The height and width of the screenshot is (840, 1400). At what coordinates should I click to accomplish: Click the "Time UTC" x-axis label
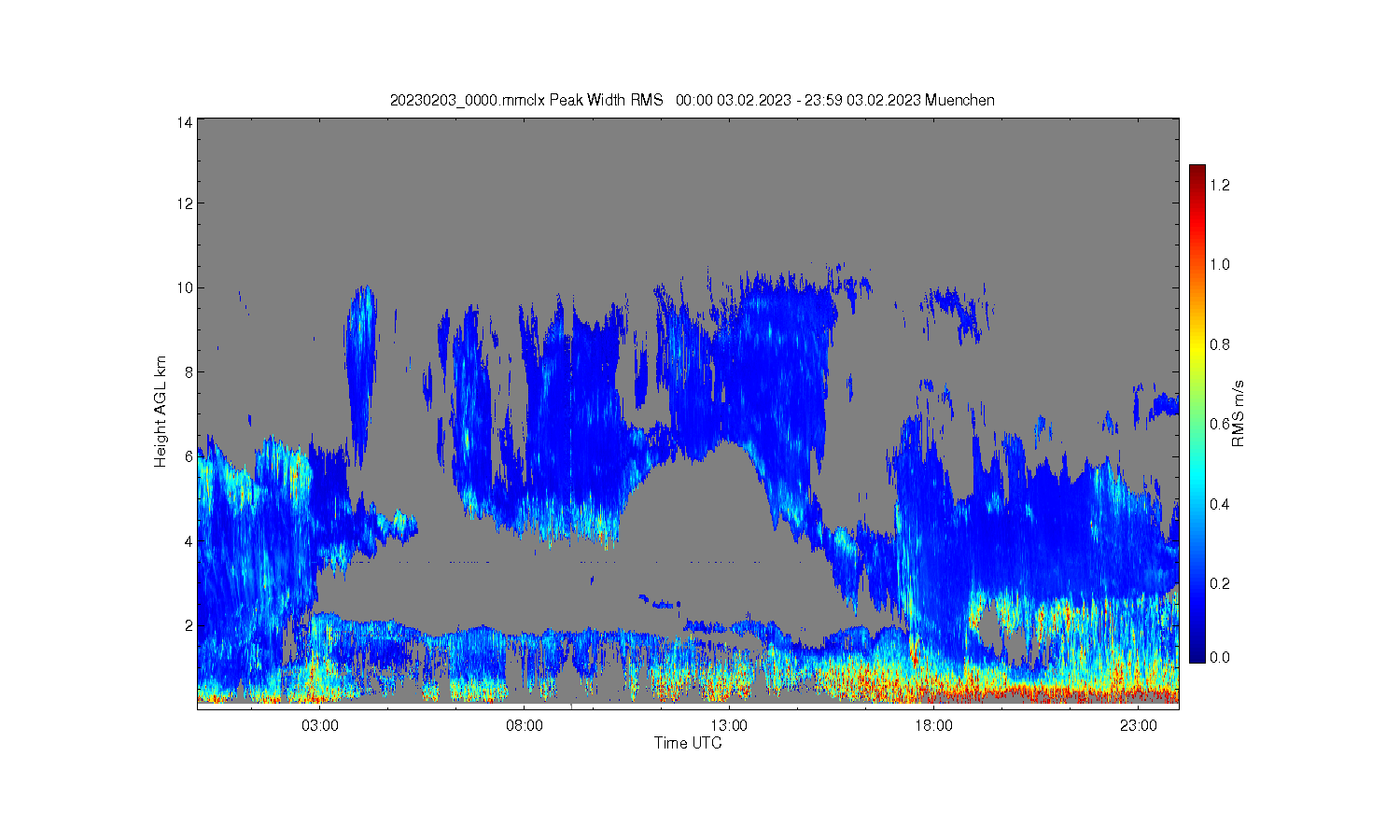688,743
